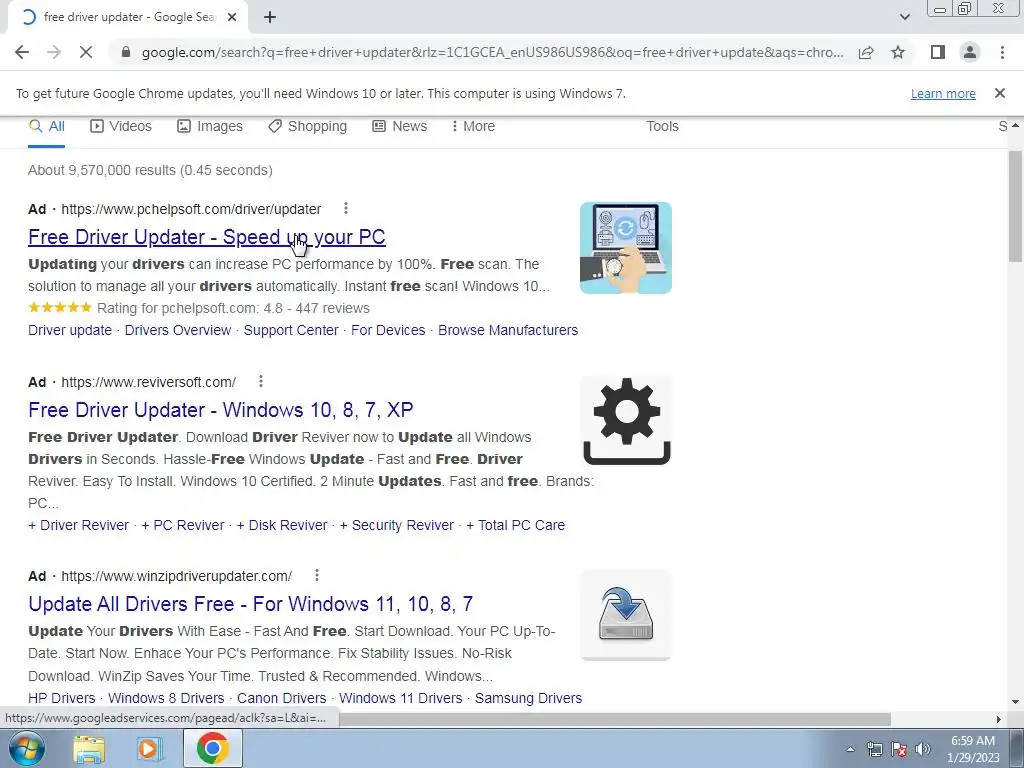Expand the More search options
The image size is (1024, 768).
tap(473, 126)
